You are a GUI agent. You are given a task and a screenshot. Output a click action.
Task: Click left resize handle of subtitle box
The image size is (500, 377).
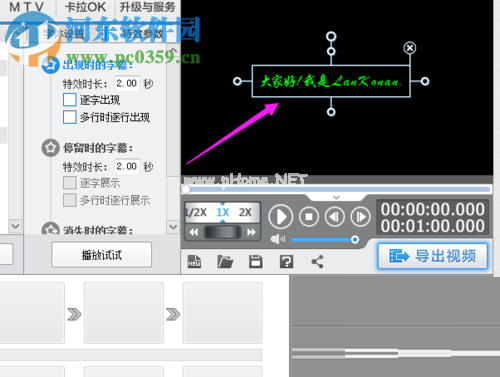click(x=237, y=81)
